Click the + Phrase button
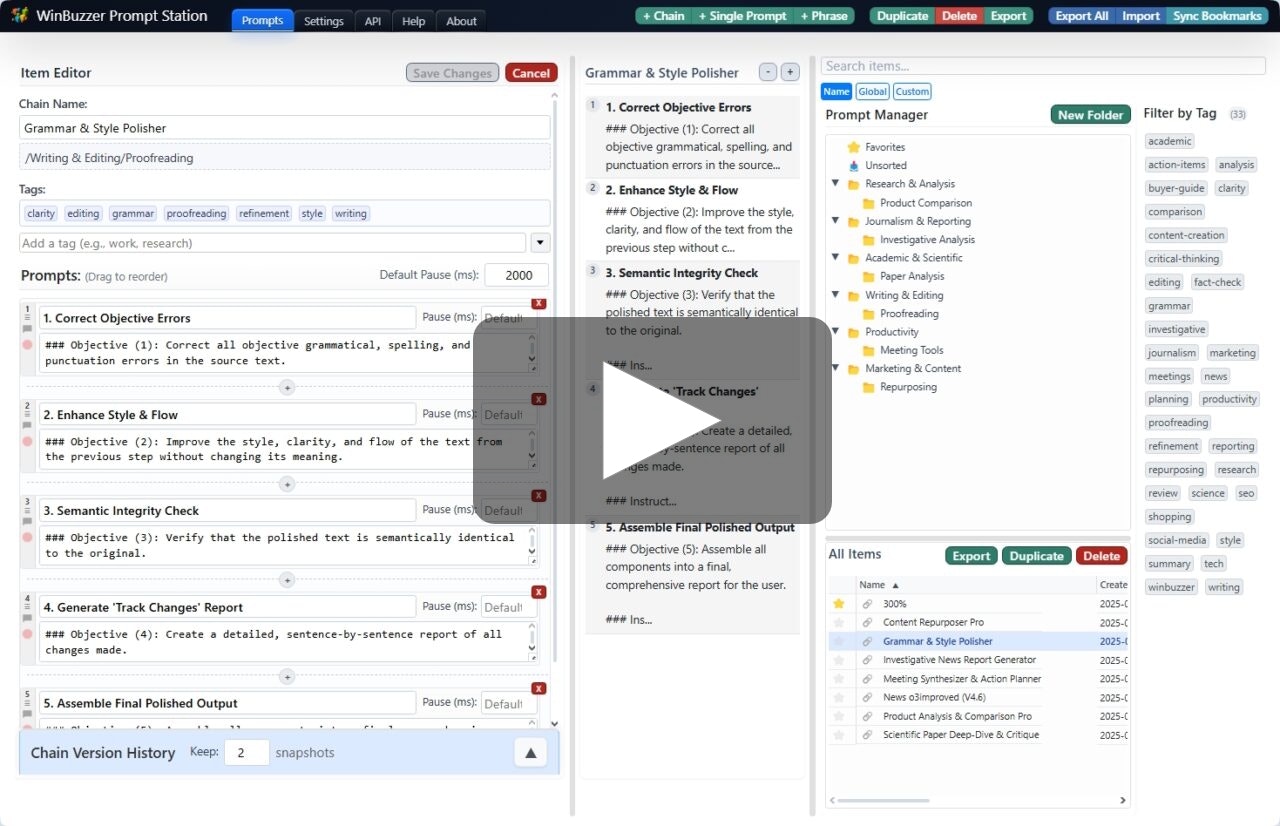 tap(824, 16)
